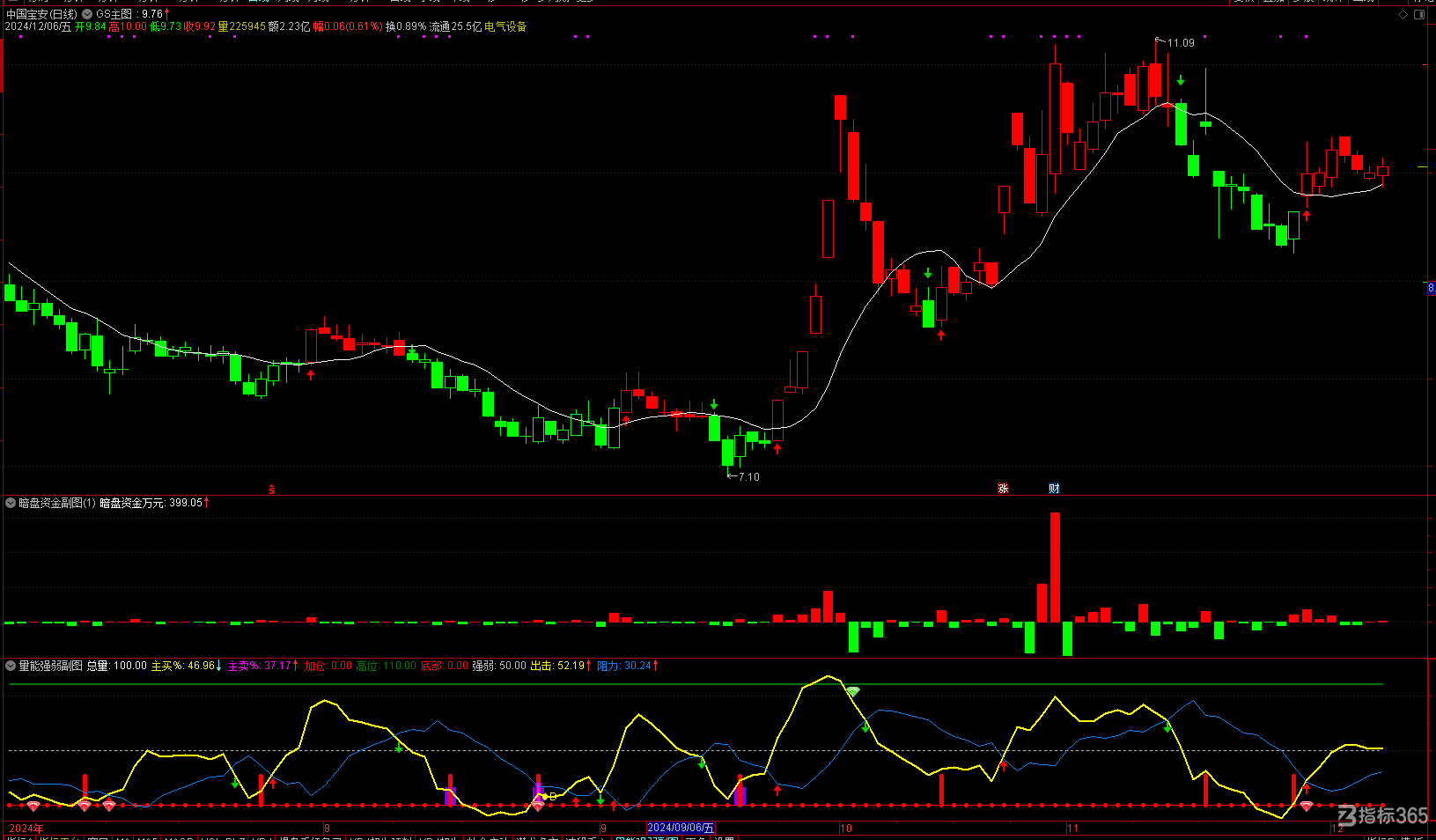Click the GS主图 indicator name
This screenshot has width=1436, height=840.
click(114, 14)
